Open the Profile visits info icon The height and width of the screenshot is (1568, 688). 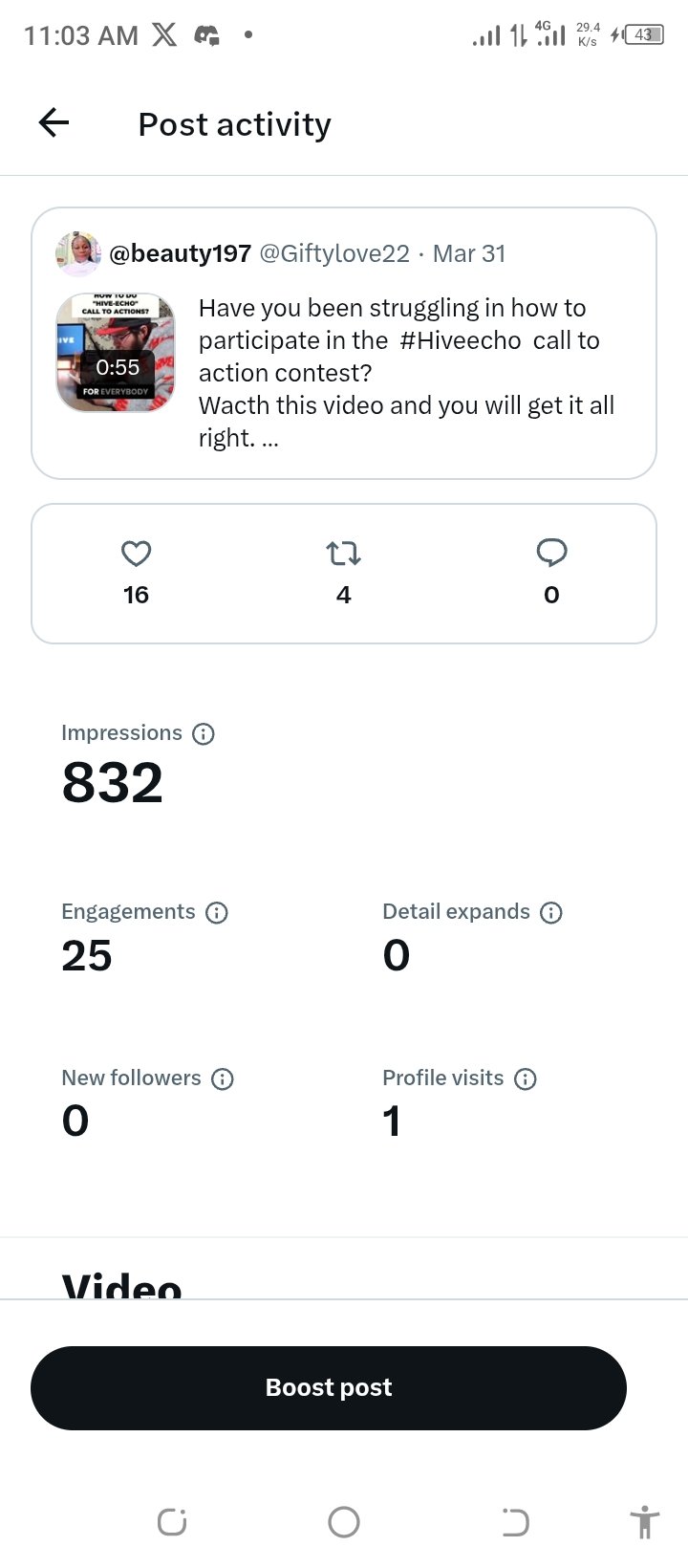click(526, 1078)
